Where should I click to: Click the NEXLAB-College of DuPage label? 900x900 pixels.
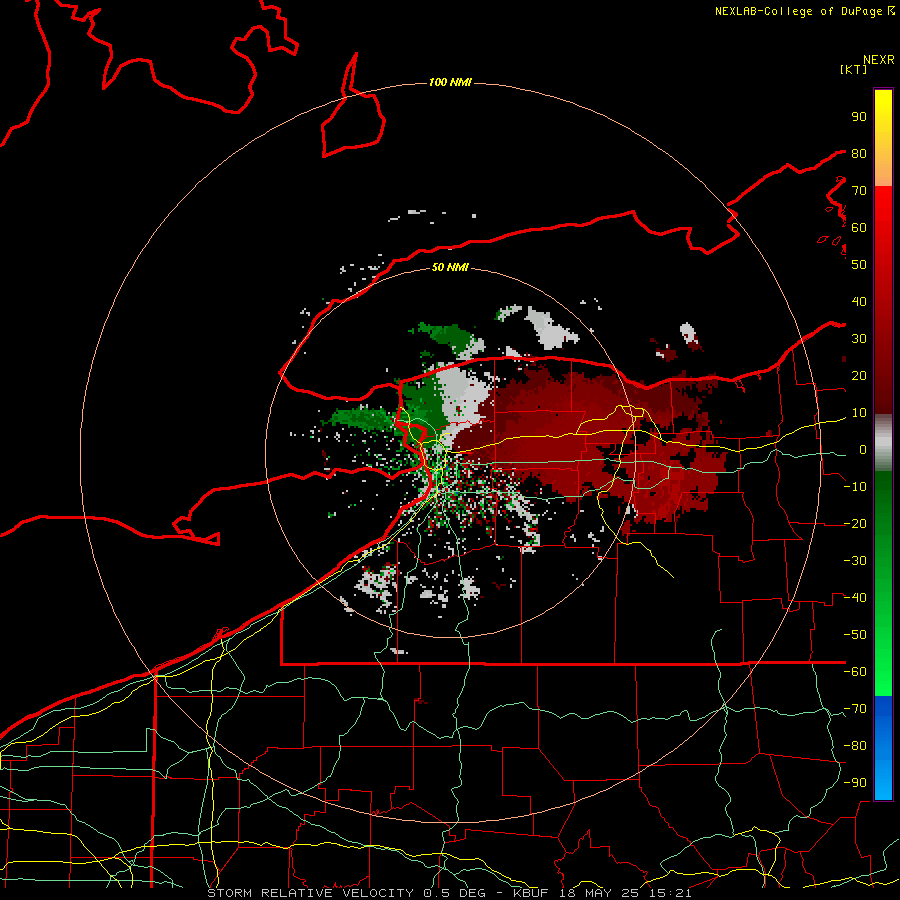tap(800, 11)
